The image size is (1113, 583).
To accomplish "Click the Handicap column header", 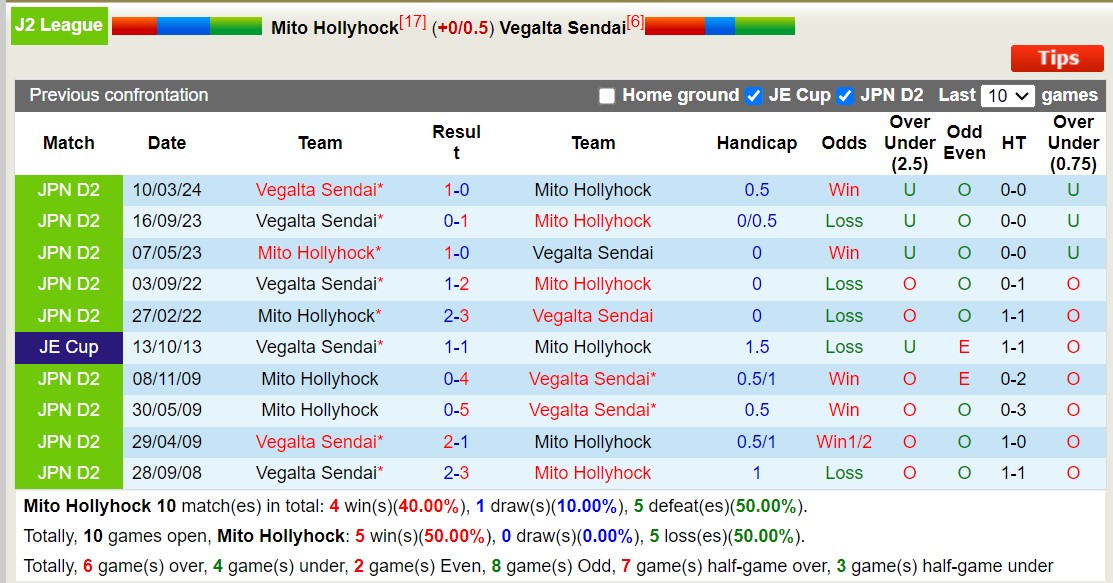I will 757,143.
